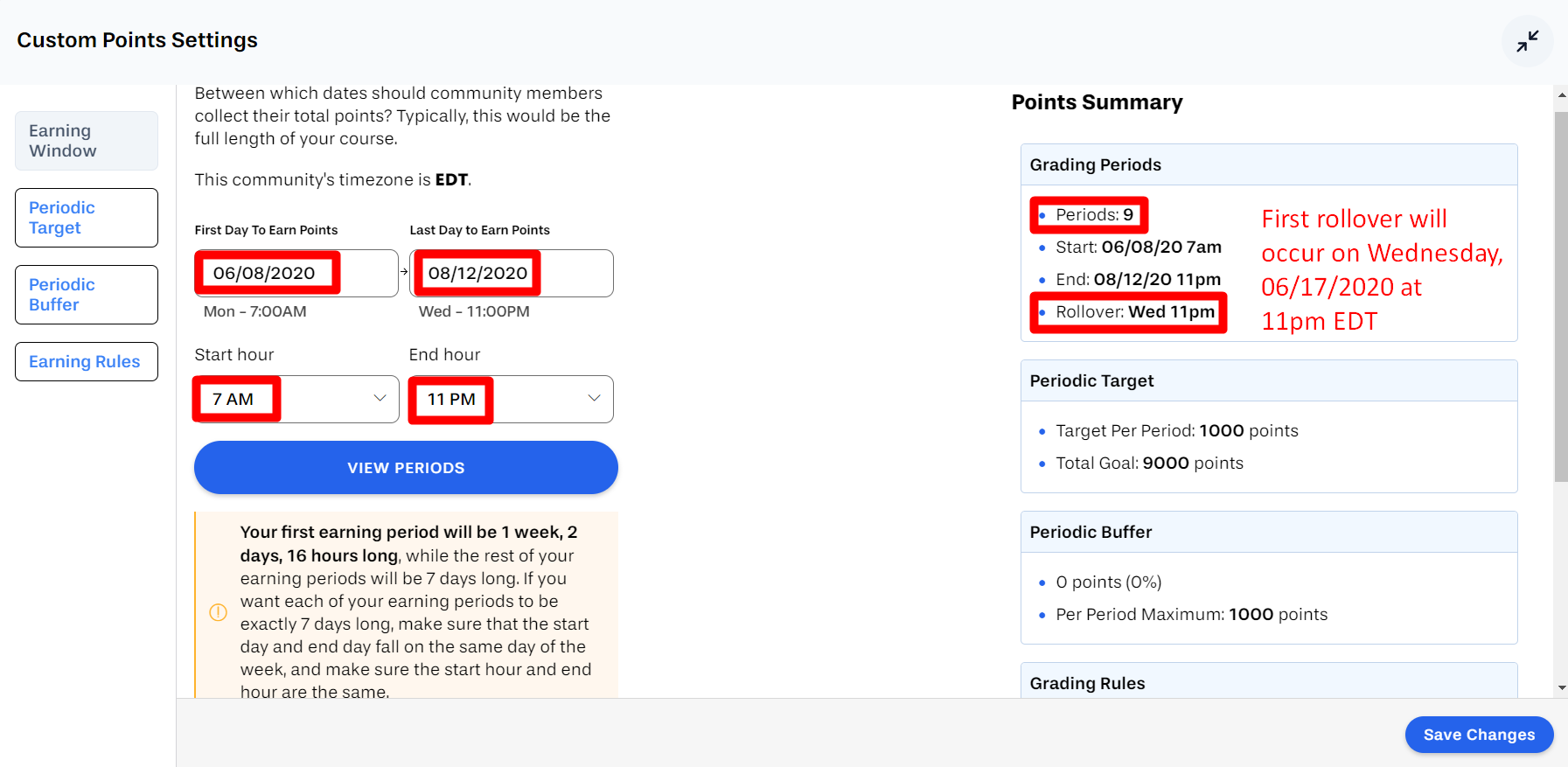
Task: Click the Save Changes button
Action: pyautogui.click(x=1479, y=735)
